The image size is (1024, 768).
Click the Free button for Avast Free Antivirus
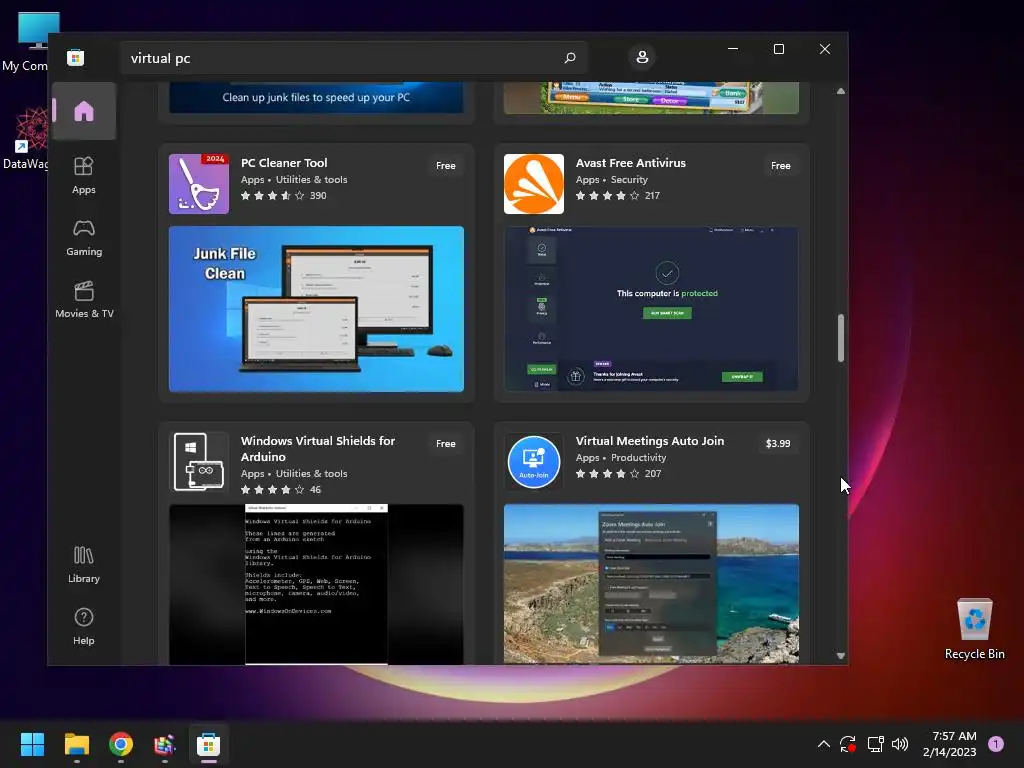click(x=780, y=166)
